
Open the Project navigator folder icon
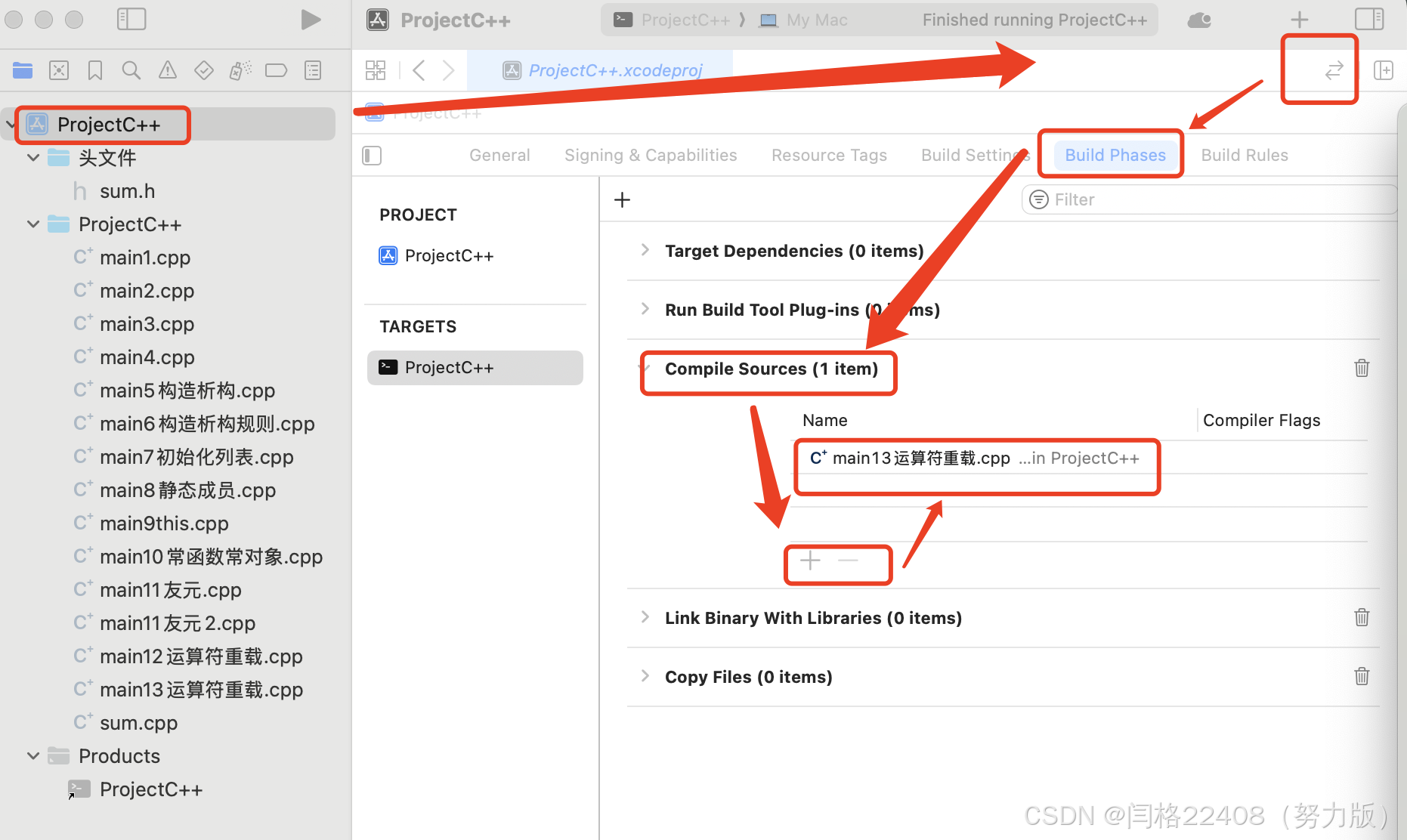pos(22,69)
